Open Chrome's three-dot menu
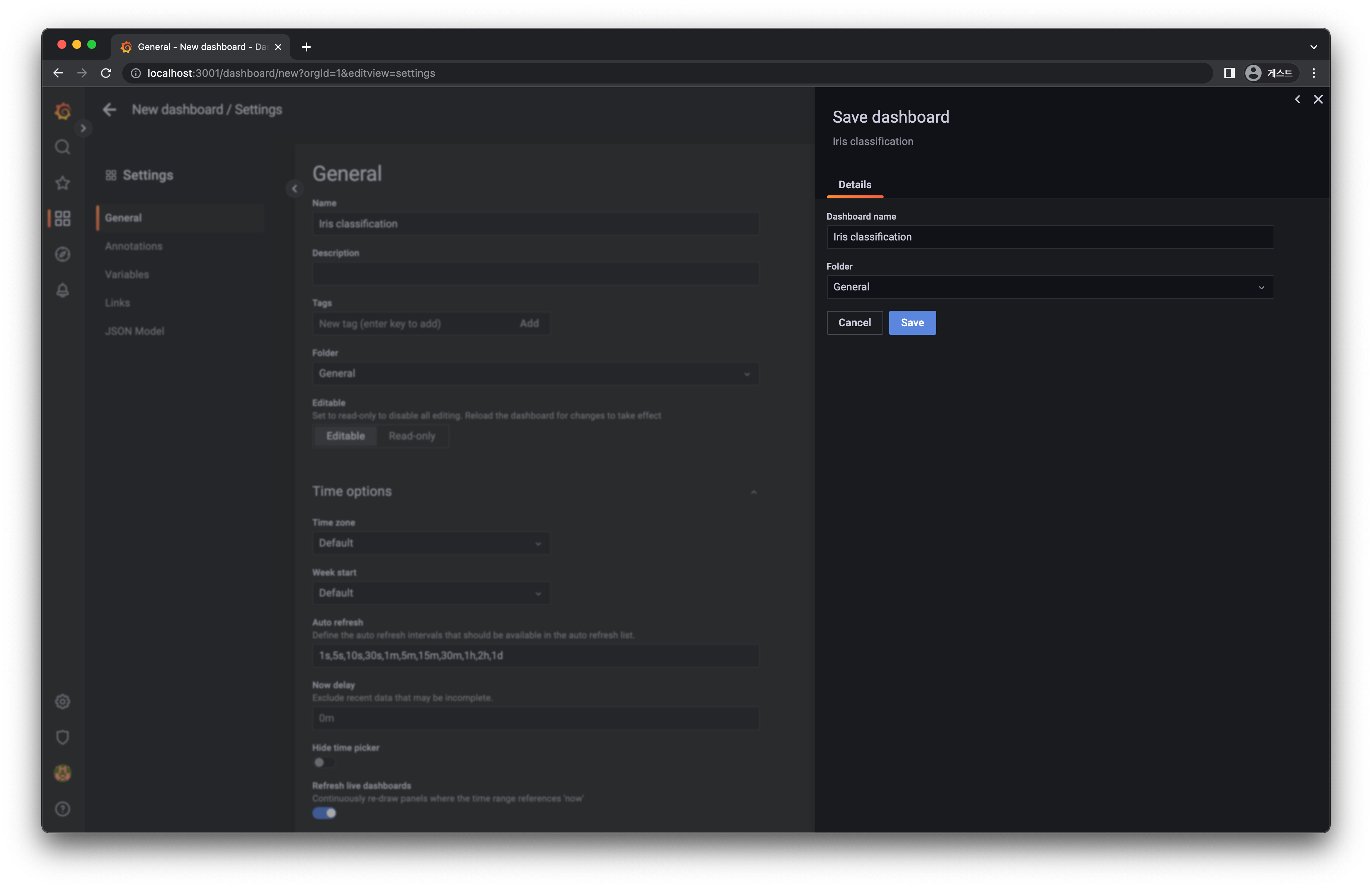This screenshot has width=1372, height=888. (x=1314, y=73)
